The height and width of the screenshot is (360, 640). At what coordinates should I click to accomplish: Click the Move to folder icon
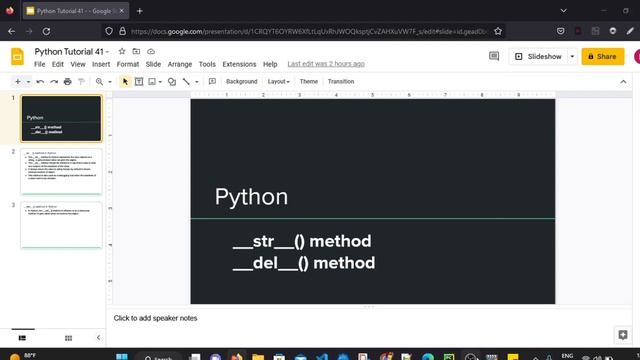[x=136, y=51]
